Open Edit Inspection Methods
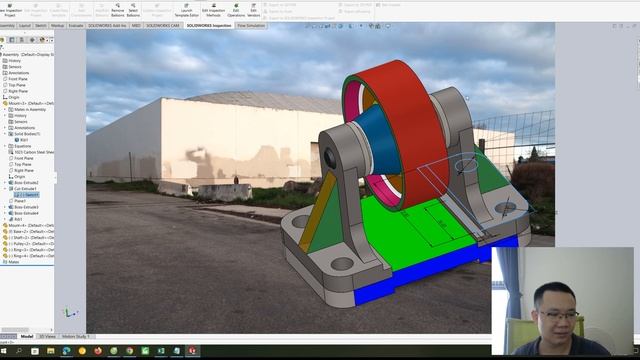 click(213, 11)
